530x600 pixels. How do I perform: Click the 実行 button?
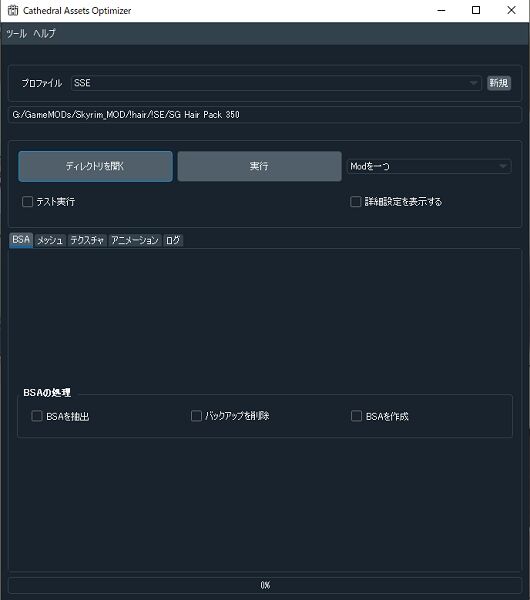pos(259,166)
